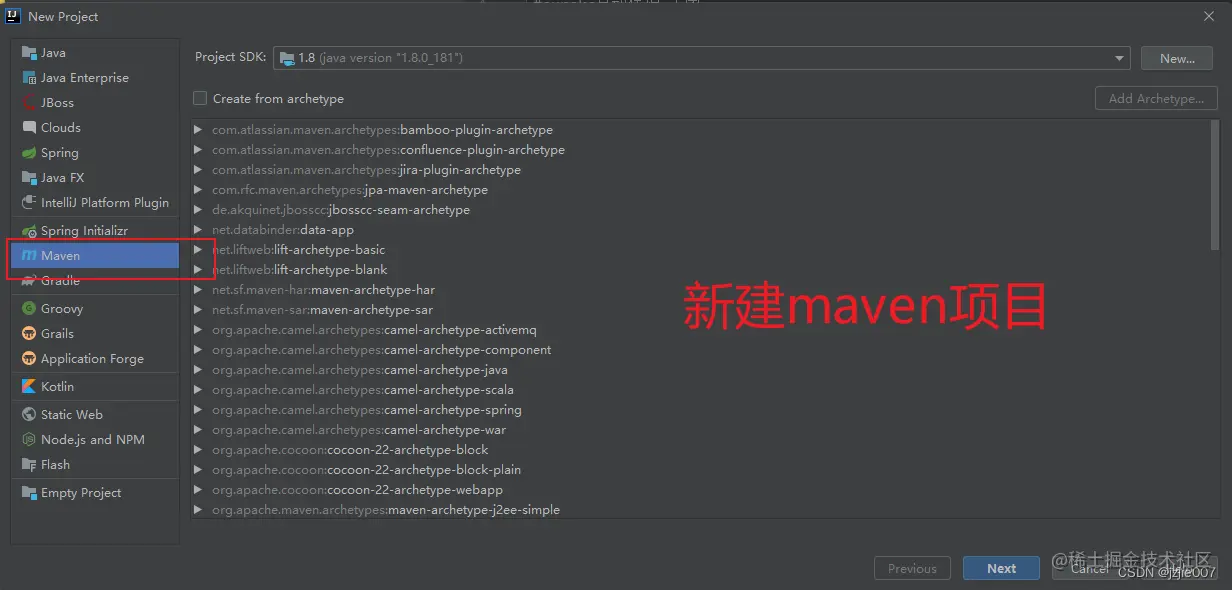Click the Clouds icon
1232x590 pixels.
(30, 127)
